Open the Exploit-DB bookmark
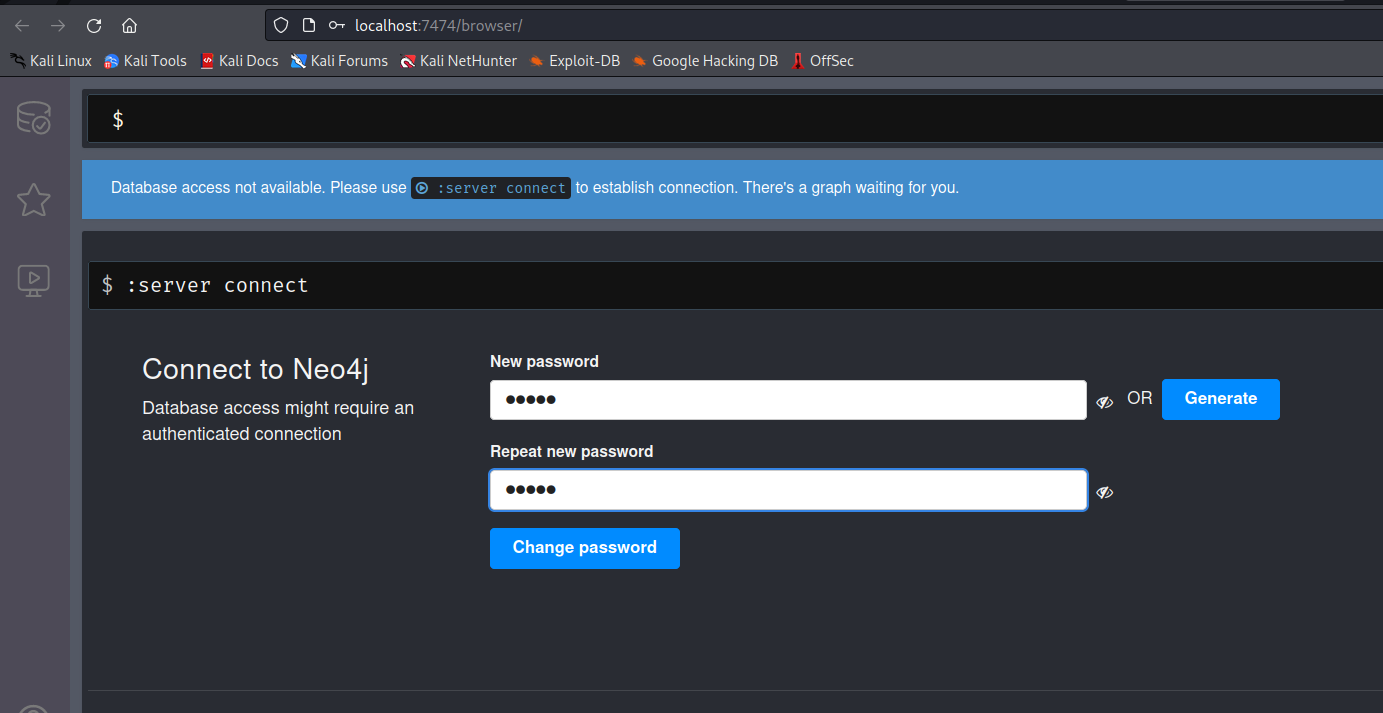 (575, 61)
